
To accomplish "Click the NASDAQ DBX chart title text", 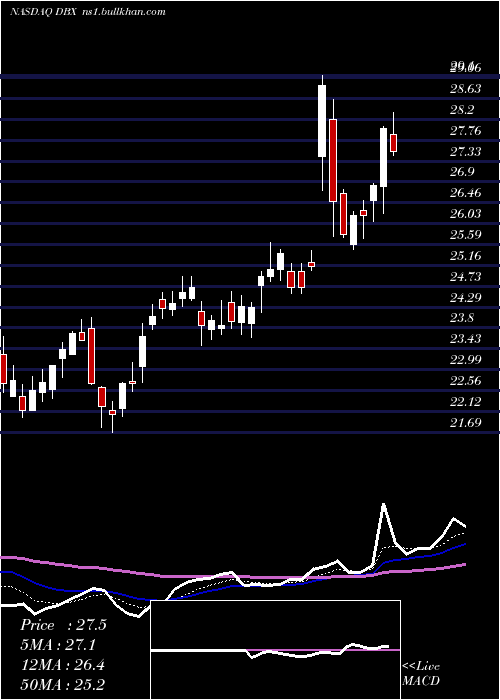I will coord(88,12).
